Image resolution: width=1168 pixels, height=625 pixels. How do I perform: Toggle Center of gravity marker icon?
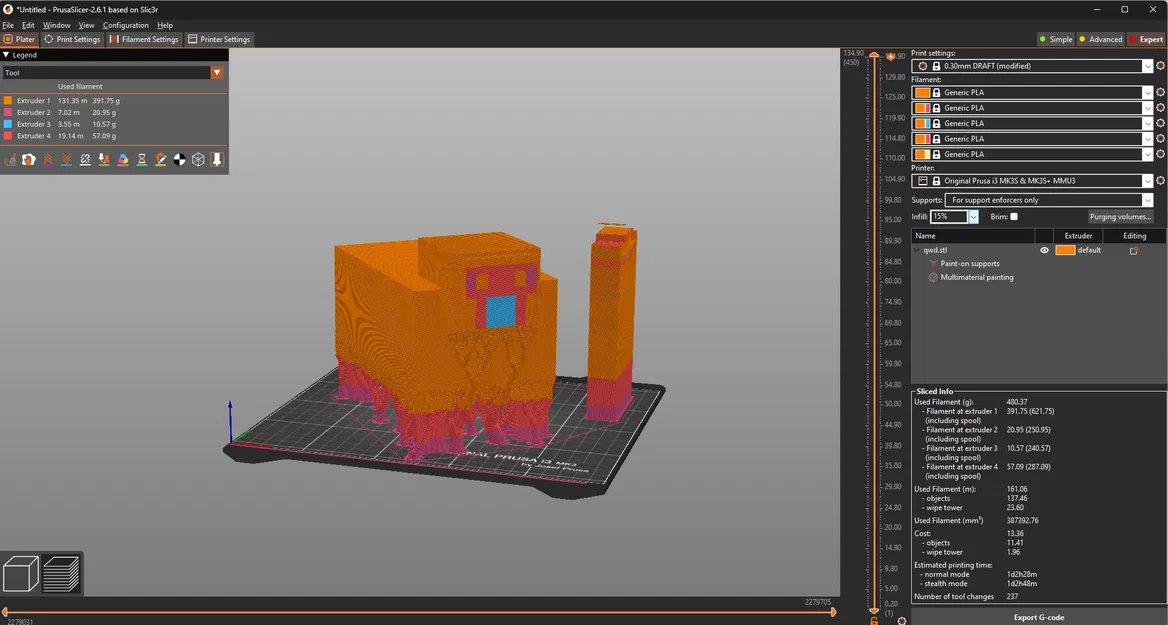[180, 159]
